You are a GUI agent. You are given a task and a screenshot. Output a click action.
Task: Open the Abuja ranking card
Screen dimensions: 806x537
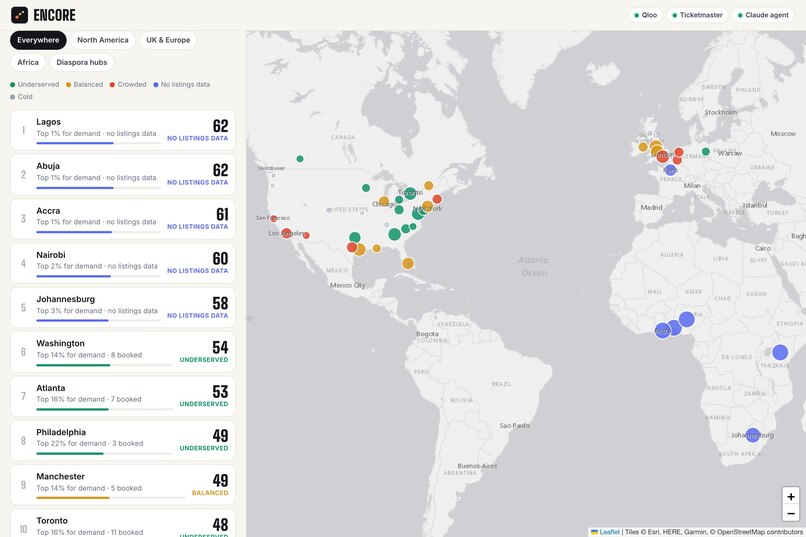(x=123, y=174)
